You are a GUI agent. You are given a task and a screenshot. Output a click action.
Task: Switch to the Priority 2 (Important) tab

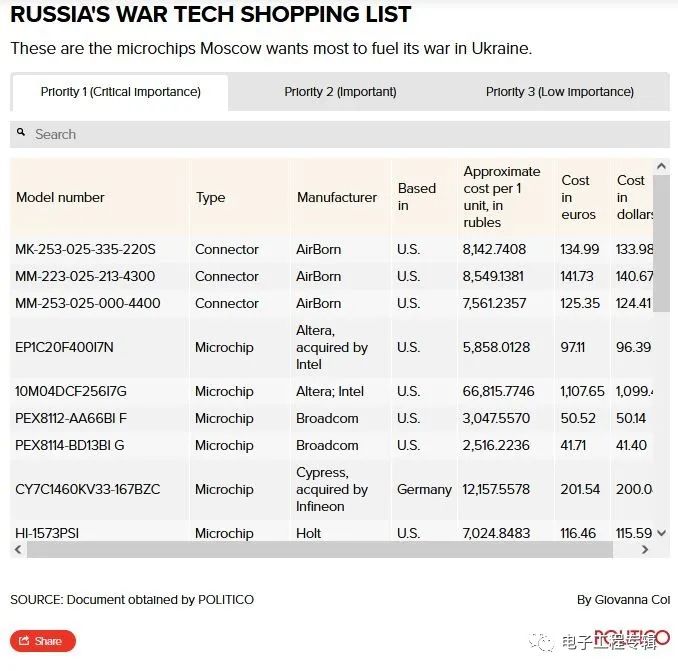340,92
